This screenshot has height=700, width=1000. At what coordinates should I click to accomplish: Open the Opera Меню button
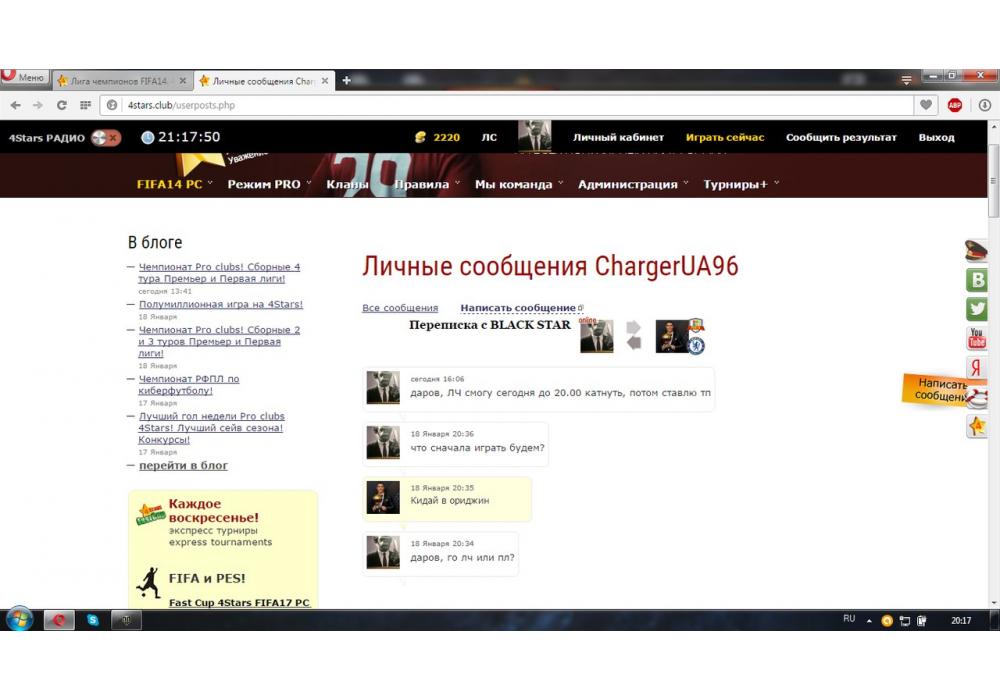[x=24, y=78]
